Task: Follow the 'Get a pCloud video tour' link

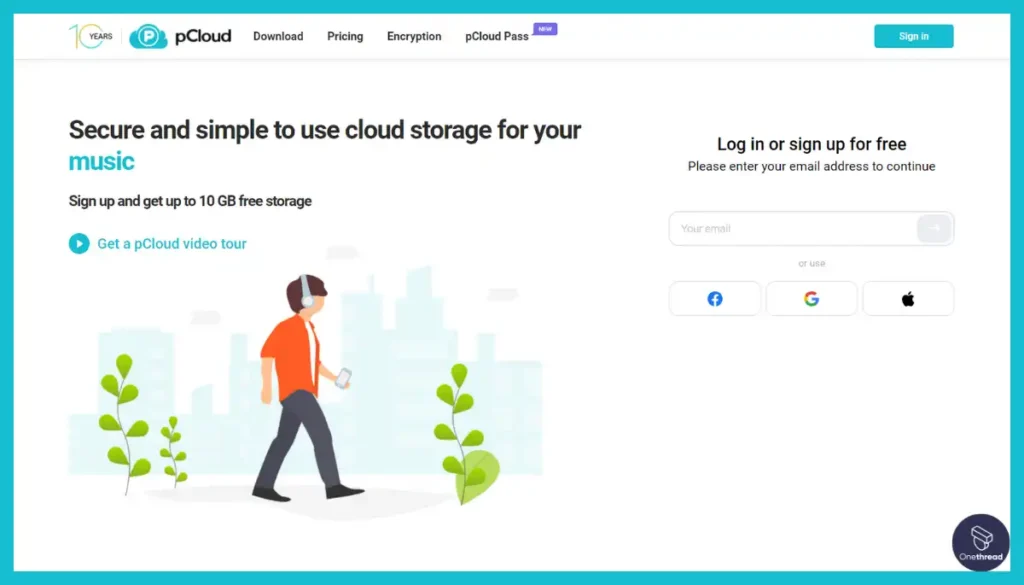Action: (x=172, y=244)
